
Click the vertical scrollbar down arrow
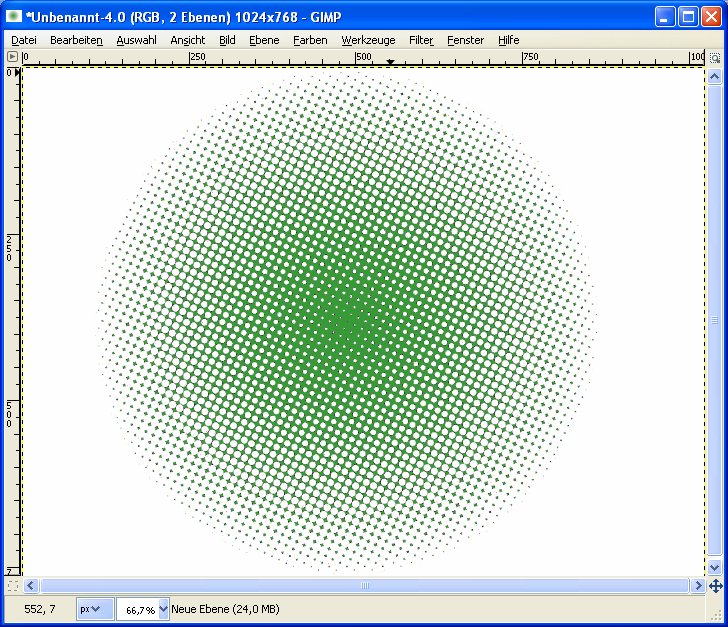(x=715, y=567)
